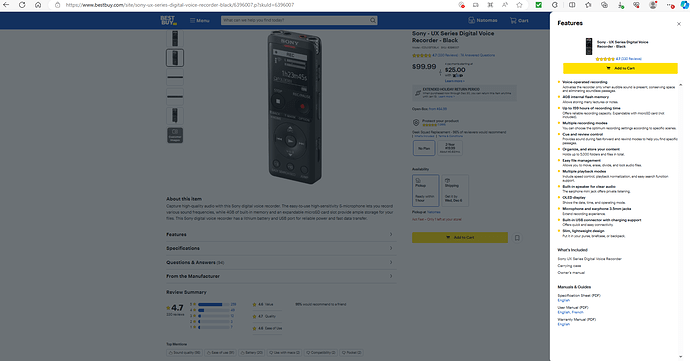Open the Best Buy Menu
The width and height of the screenshot is (690, 361).
click(x=199, y=20)
